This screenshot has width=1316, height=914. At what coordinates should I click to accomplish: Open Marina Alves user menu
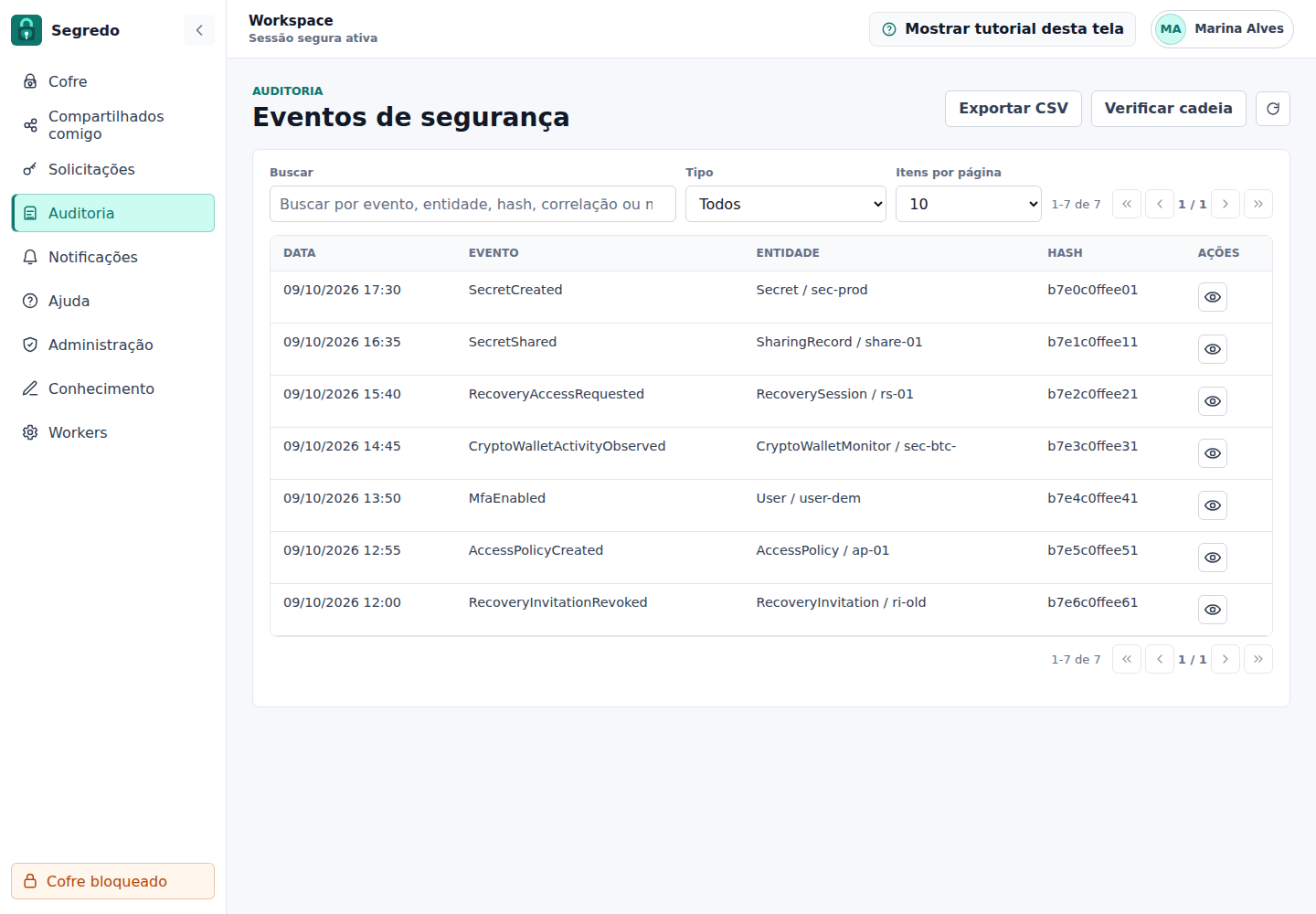(1222, 29)
